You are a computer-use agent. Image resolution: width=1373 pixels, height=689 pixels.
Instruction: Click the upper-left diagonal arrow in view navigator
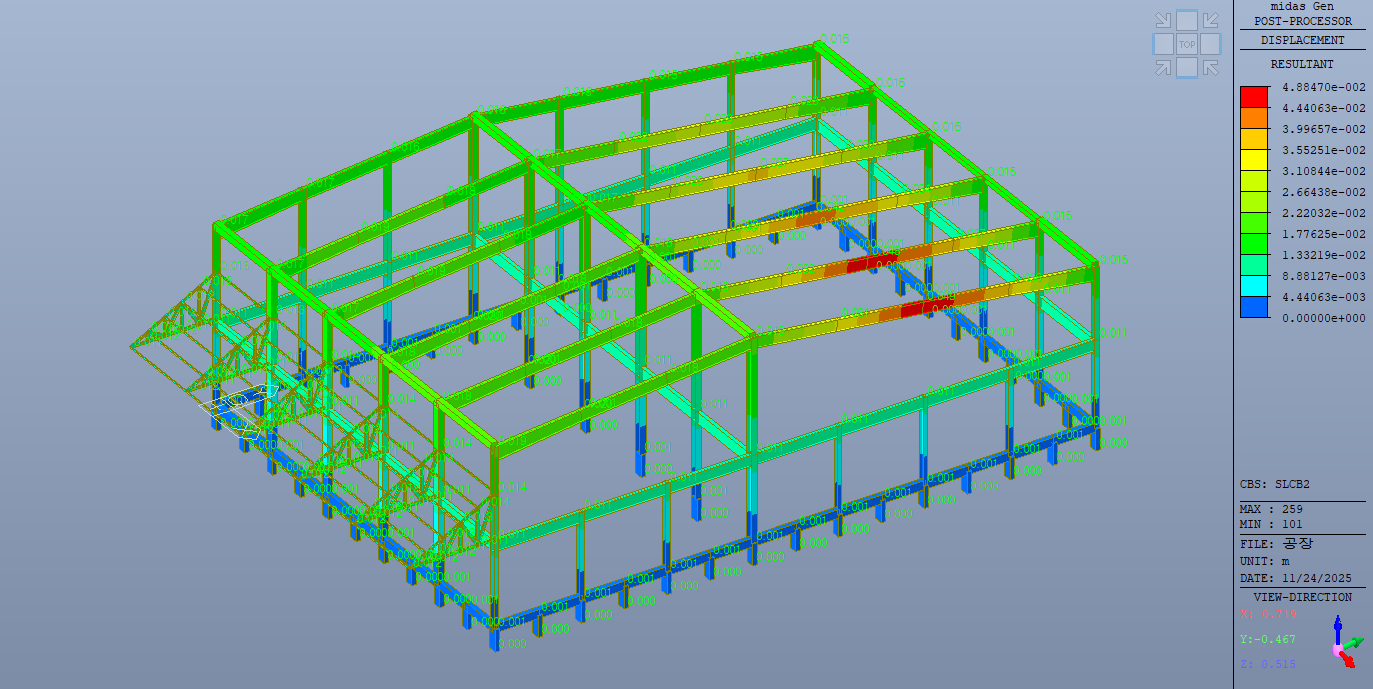click(1163, 21)
